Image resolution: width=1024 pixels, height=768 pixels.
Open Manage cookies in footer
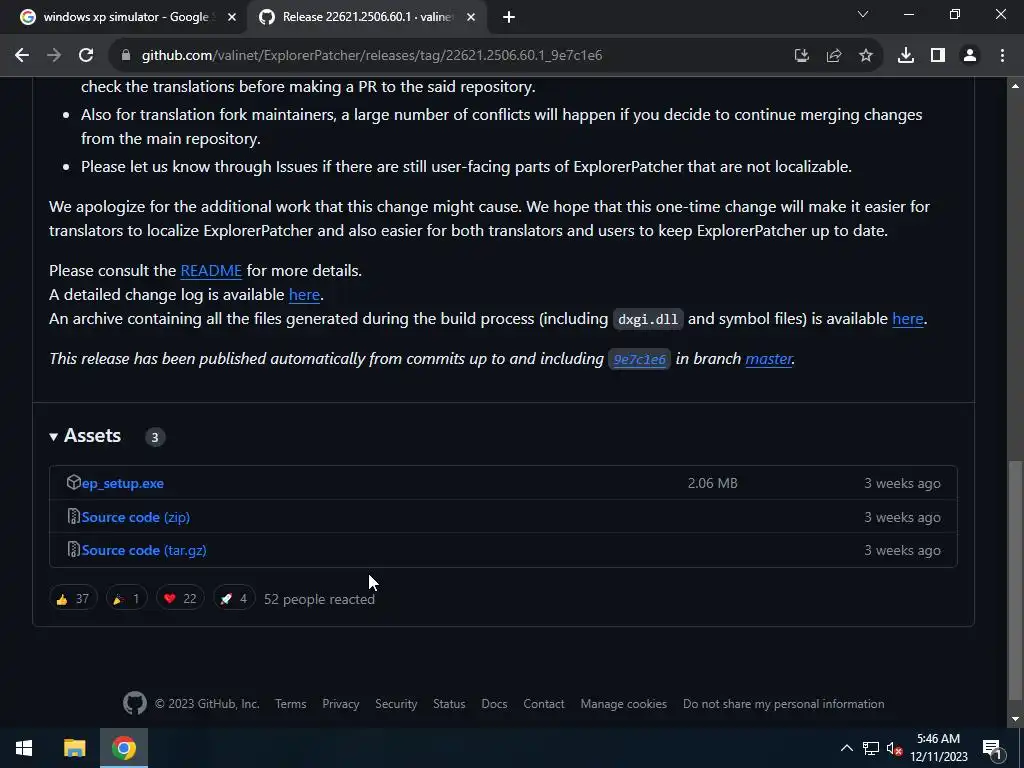(624, 704)
